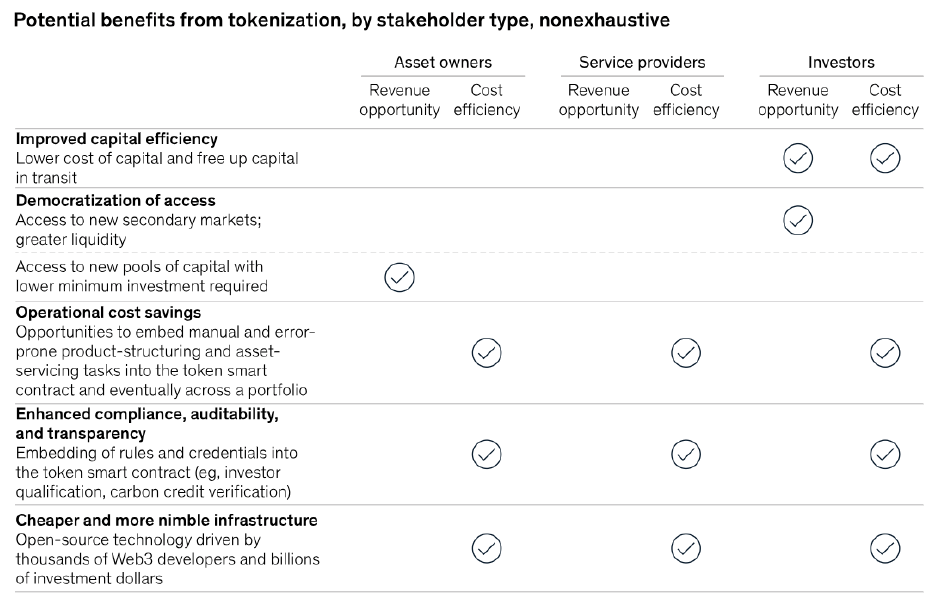This screenshot has width=944, height=607.
Task: Click Enhanced compliance Service providers checkmark
Action: click(x=685, y=454)
